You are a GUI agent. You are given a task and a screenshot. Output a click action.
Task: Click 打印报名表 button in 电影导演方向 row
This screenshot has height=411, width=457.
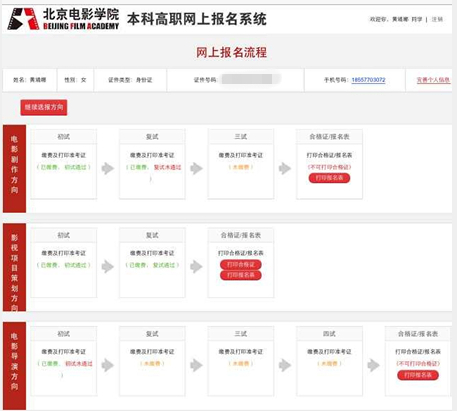pyautogui.click(x=418, y=375)
